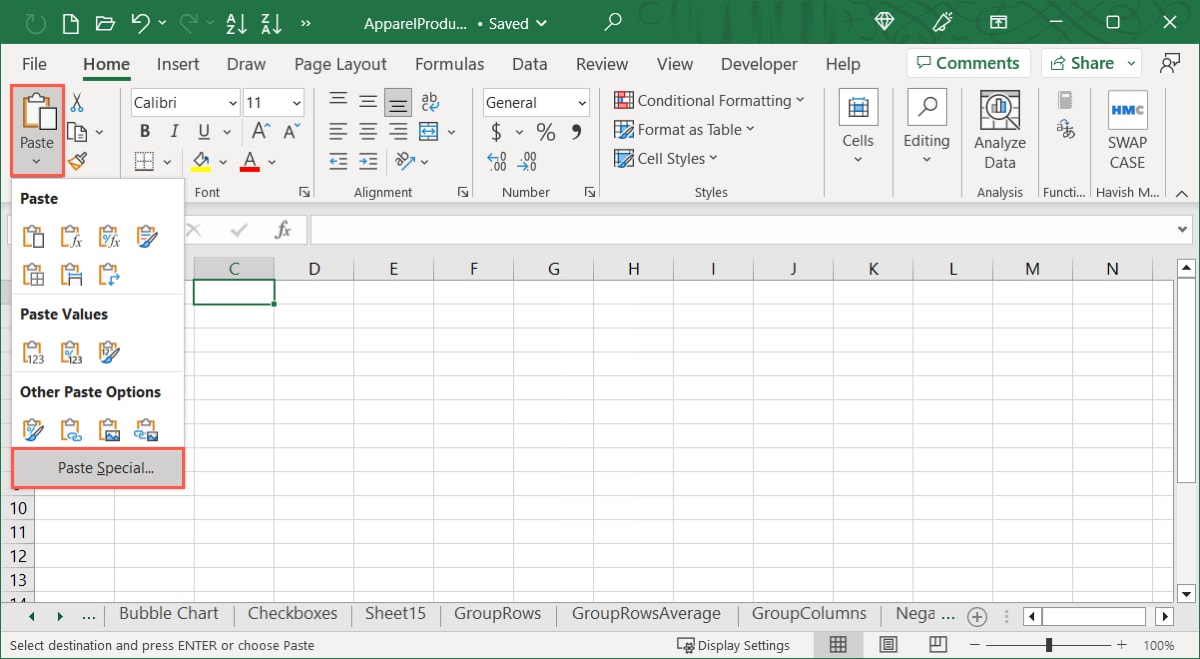Switch to the GroupRows sheet tab

click(497, 614)
